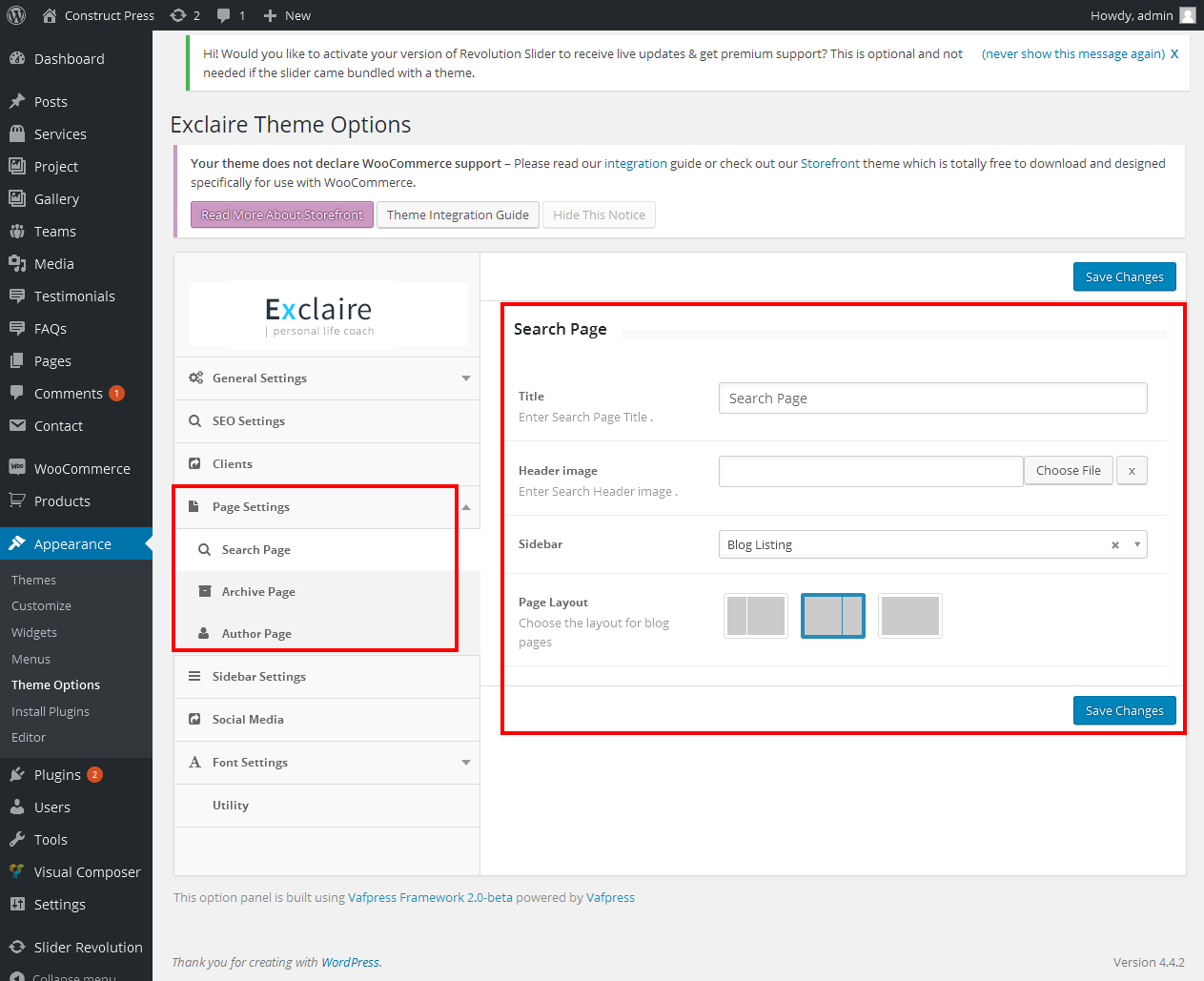Click the Slider Revolution refresh icon

pos(17,947)
